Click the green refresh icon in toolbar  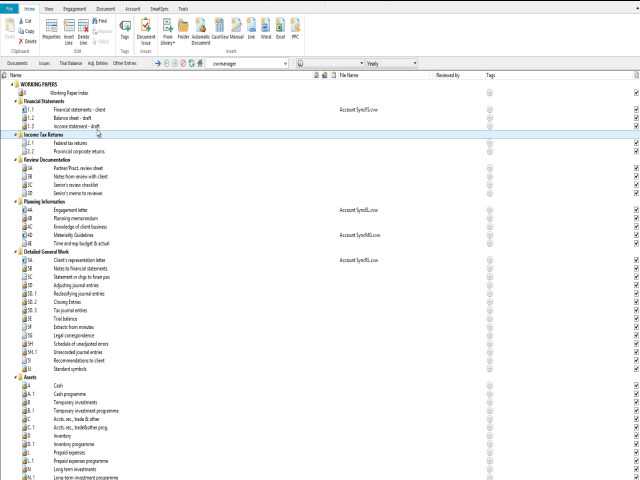tap(191, 63)
